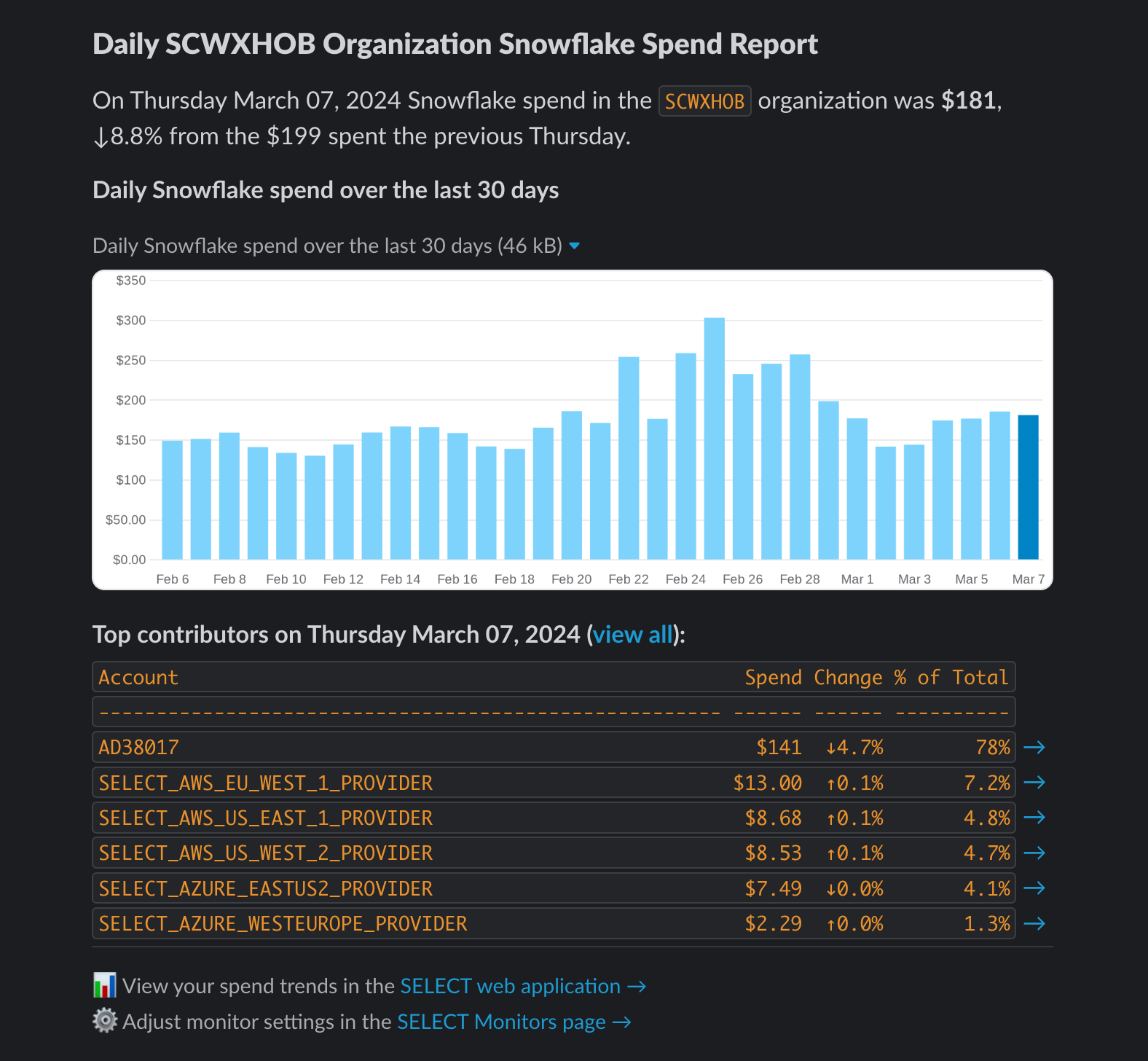Open arrow for SELECT_AWS_EU_WEST_1_PROVIDER row
Viewport: 1148px width, 1061px height.
[1034, 782]
